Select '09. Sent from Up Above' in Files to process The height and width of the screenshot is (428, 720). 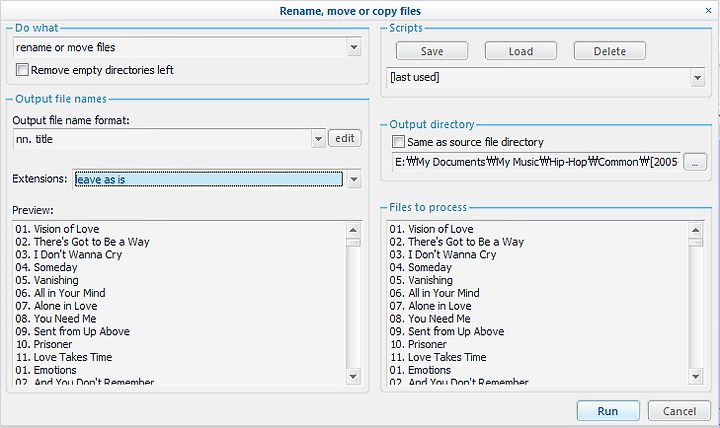tap(447, 332)
